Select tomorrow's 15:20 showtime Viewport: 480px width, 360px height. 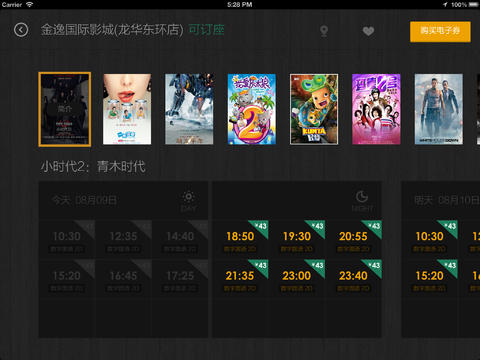point(430,279)
